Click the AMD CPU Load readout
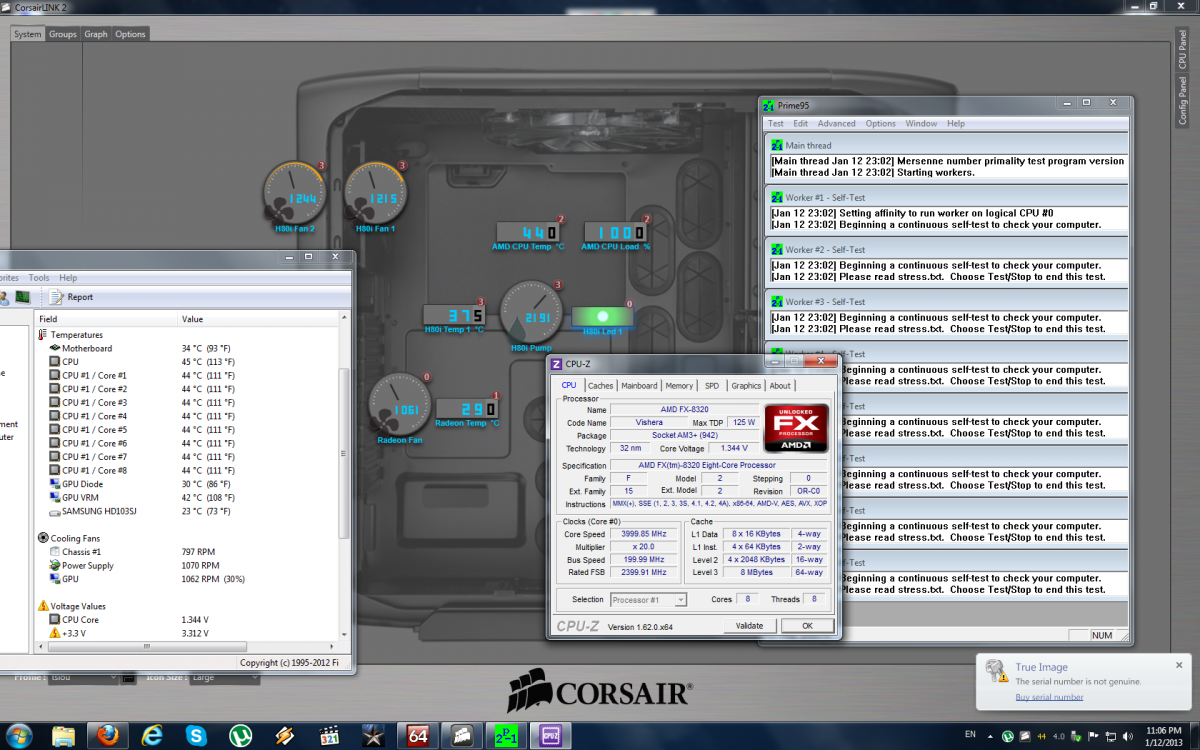The width and height of the screenshot is (1200, 750). tap(615, 232)
